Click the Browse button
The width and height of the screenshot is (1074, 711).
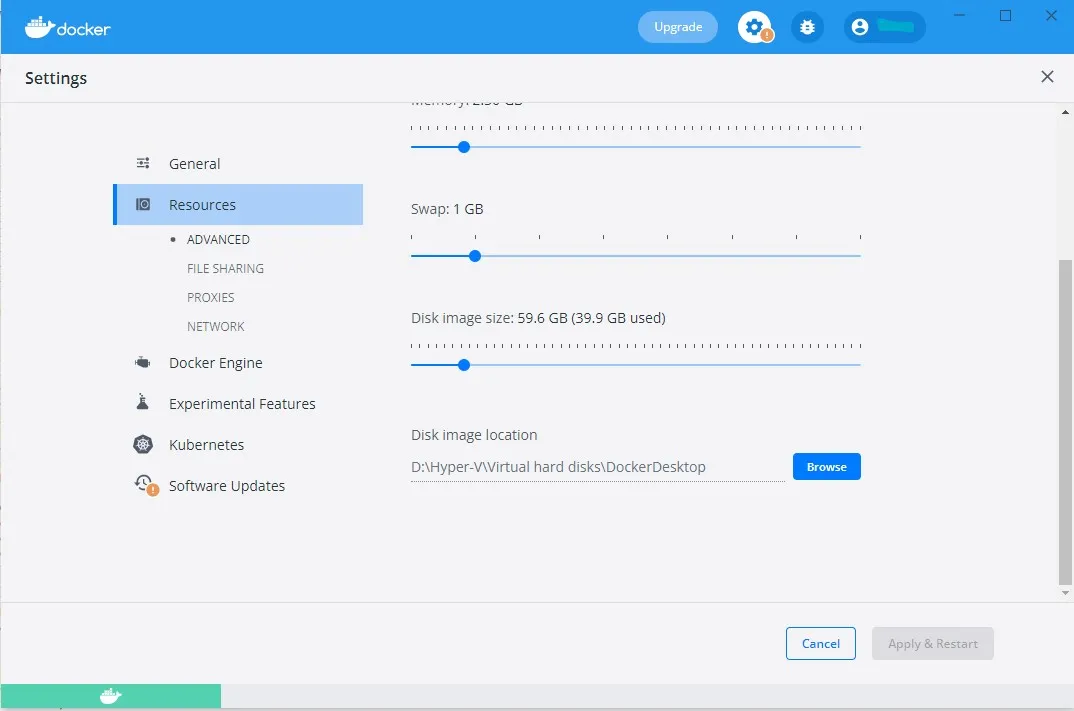(x=827, y=466)
